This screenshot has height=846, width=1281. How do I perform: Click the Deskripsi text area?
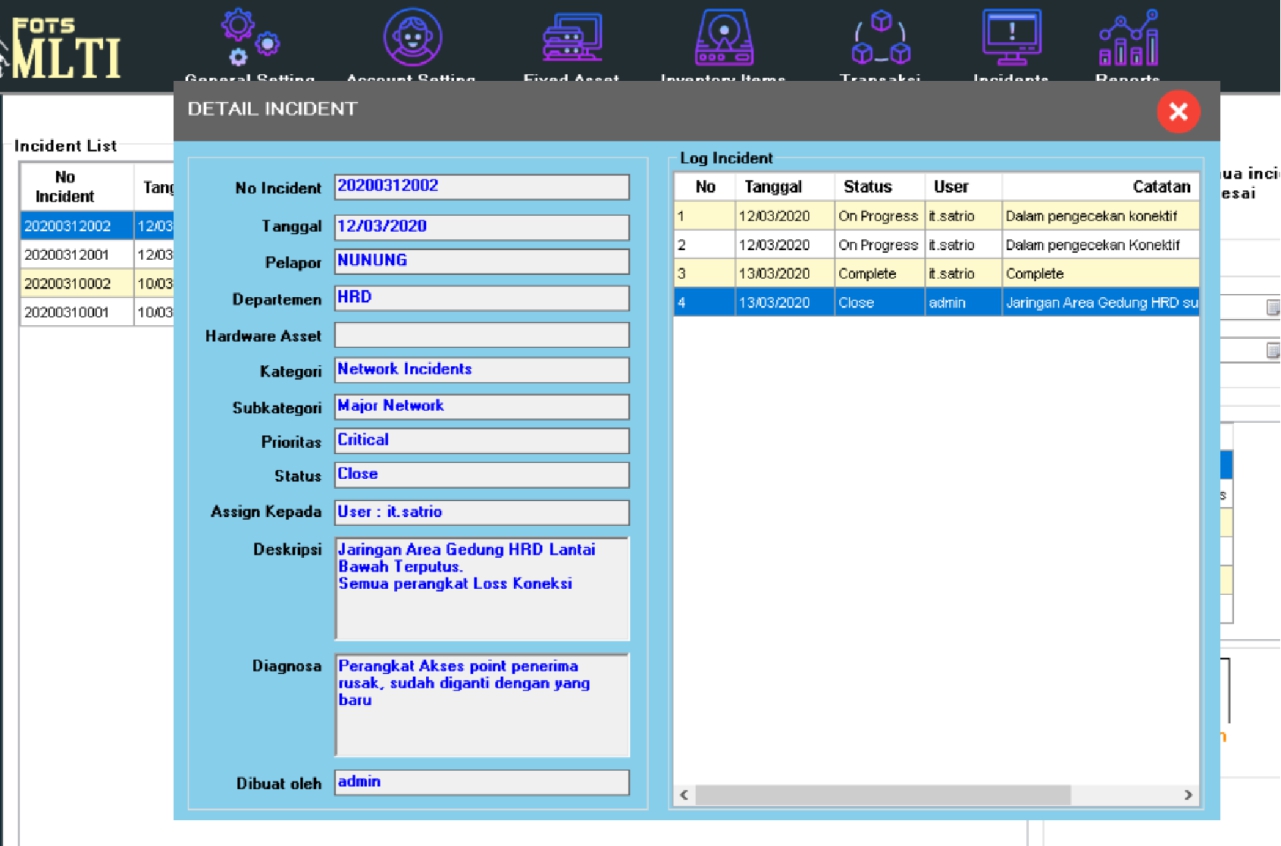pos(481,588)
